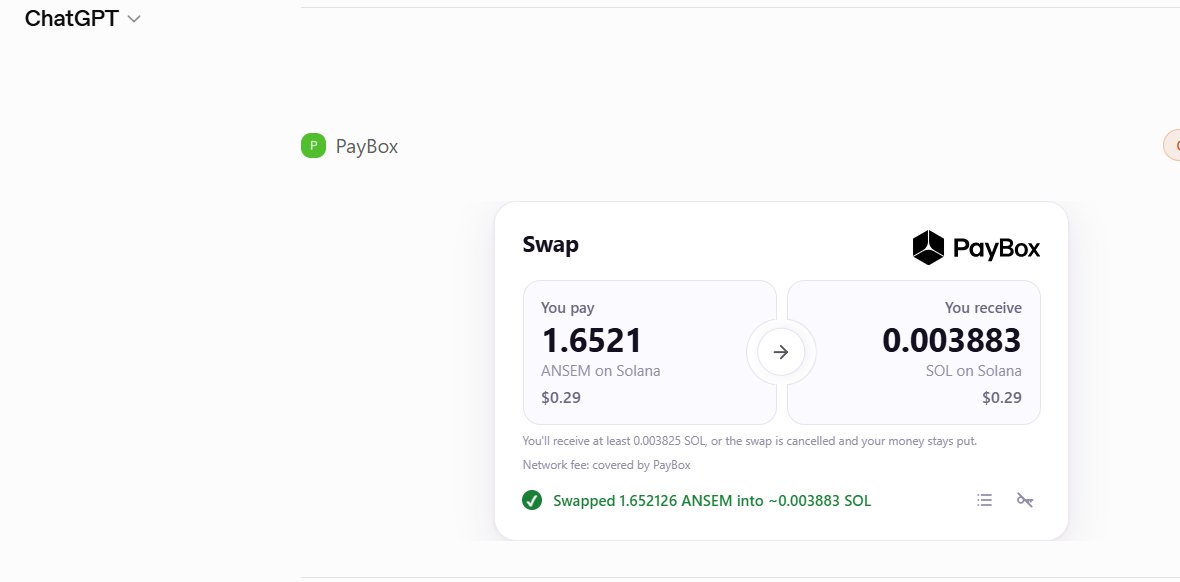This screenshot has height=582, width=1180.
Task: Click the ChatGPT title text
Action: tap(71, 18)
